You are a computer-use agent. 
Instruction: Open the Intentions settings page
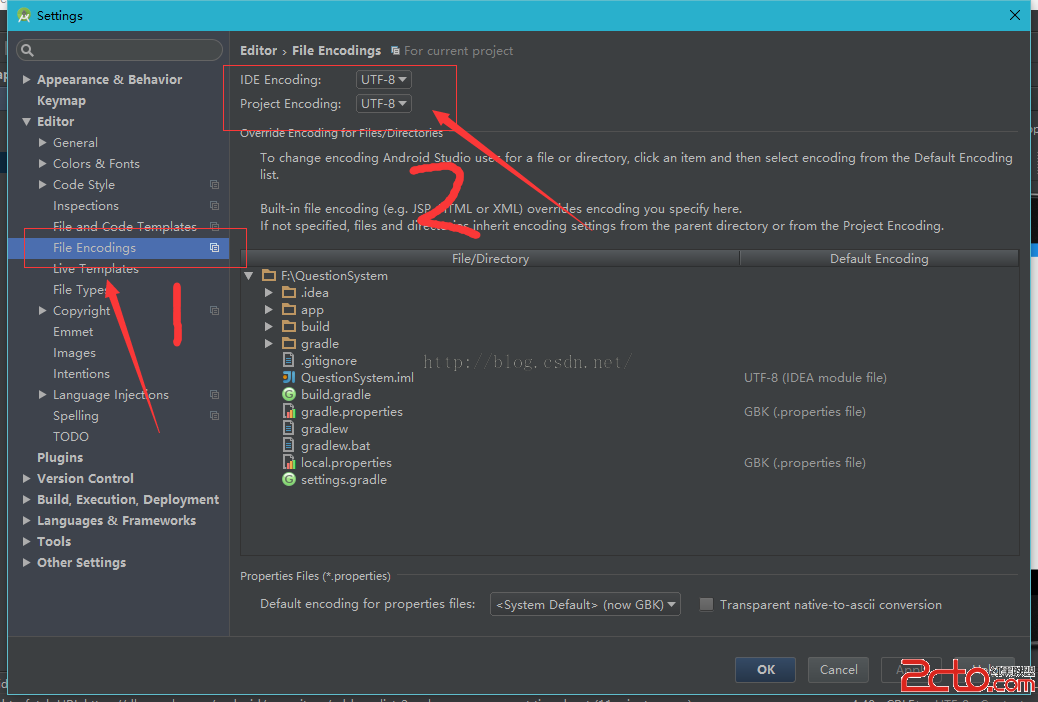pos(81,374)
